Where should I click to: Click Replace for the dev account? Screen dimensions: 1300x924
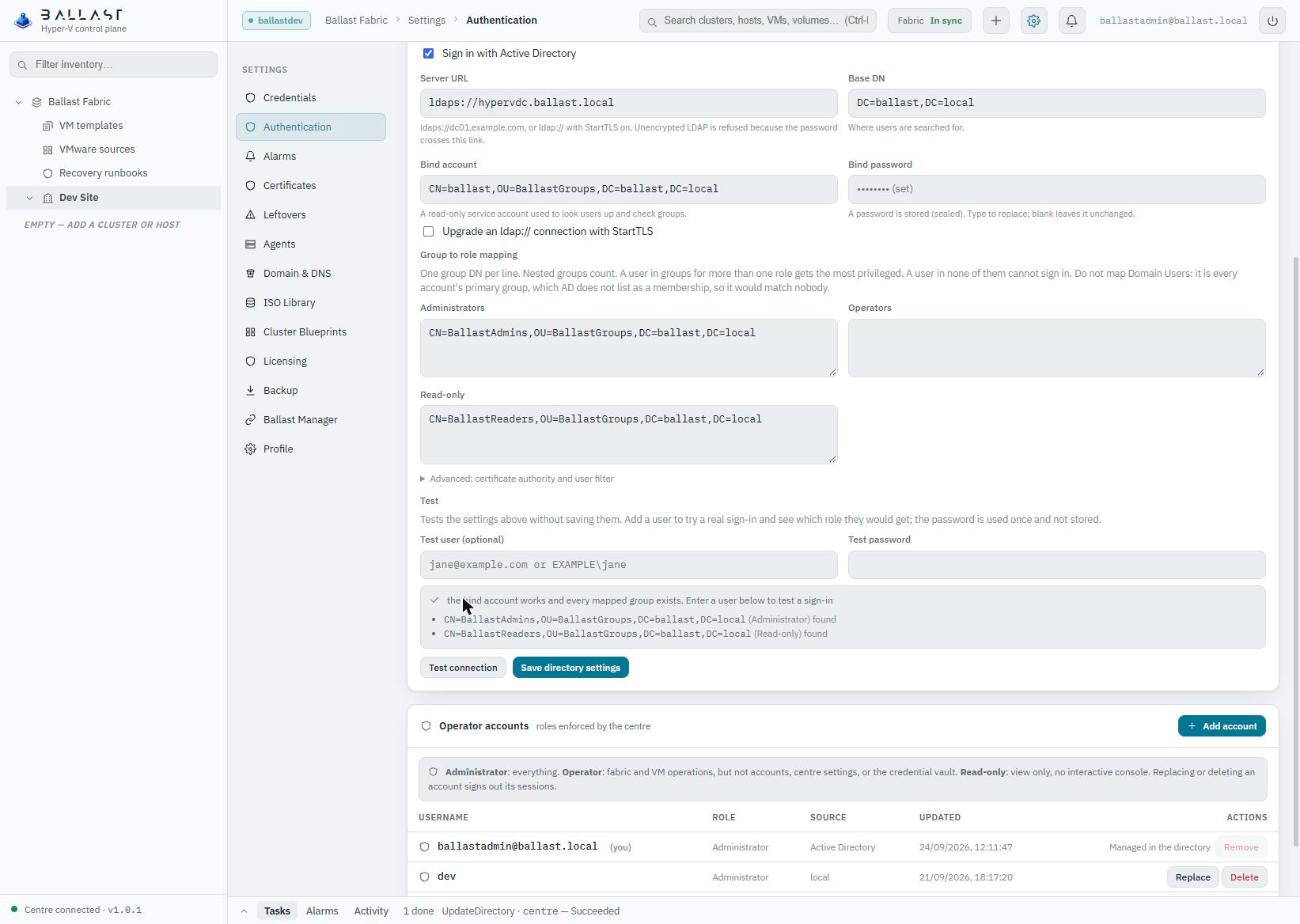pyautogui.click(x=1192, y=877)
